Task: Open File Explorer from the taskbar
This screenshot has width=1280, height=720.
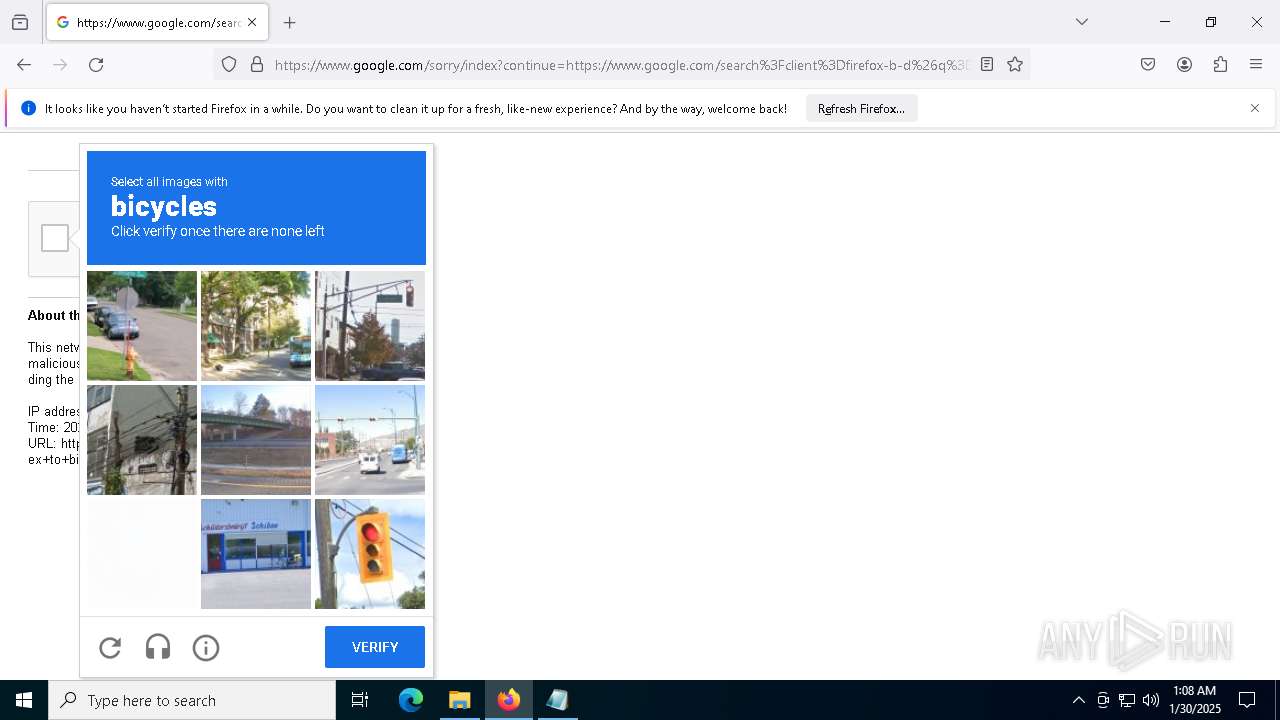Action: tap(460, 700)
